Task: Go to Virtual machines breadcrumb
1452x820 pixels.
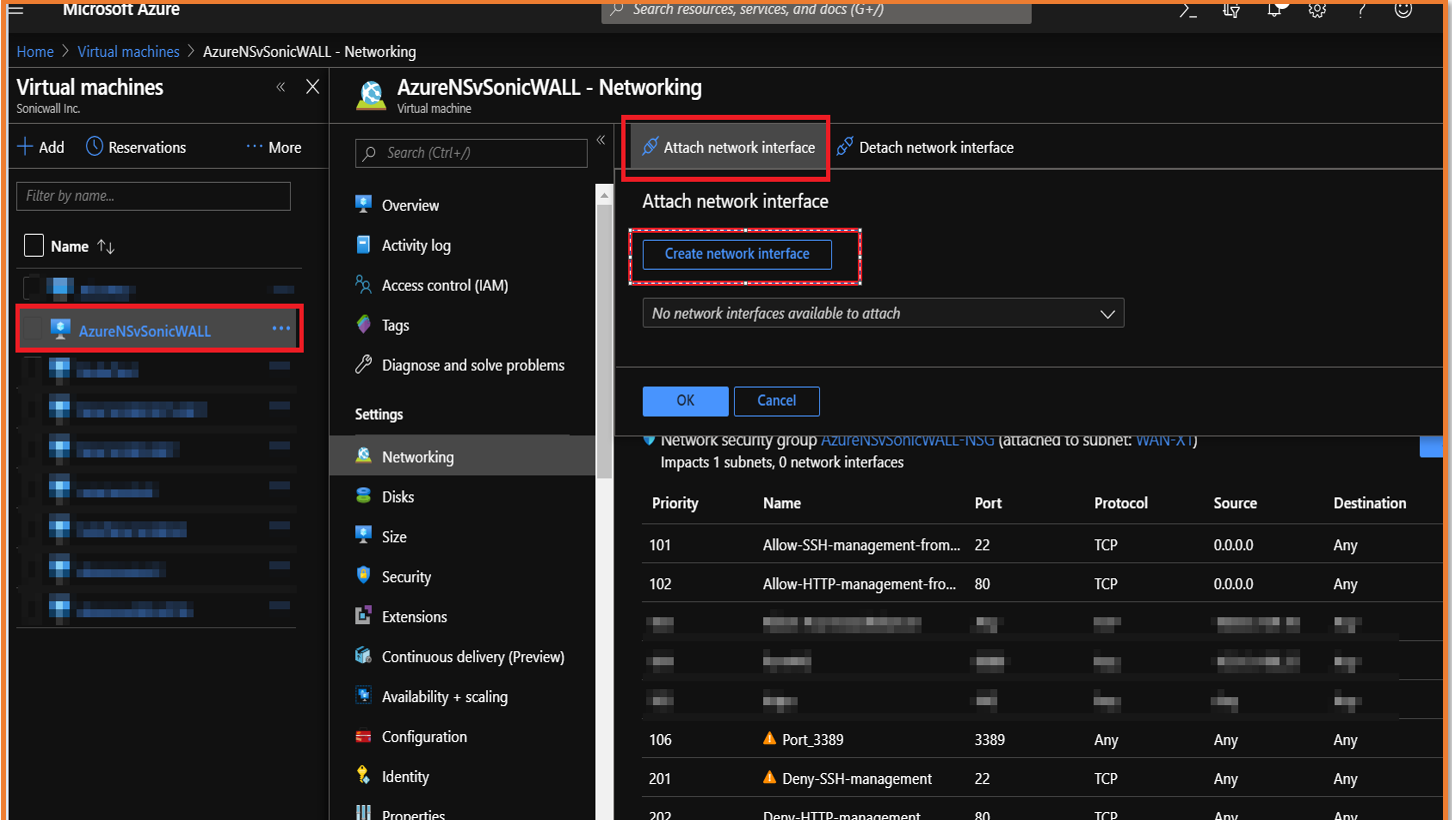Action: [x=129, y=51]
